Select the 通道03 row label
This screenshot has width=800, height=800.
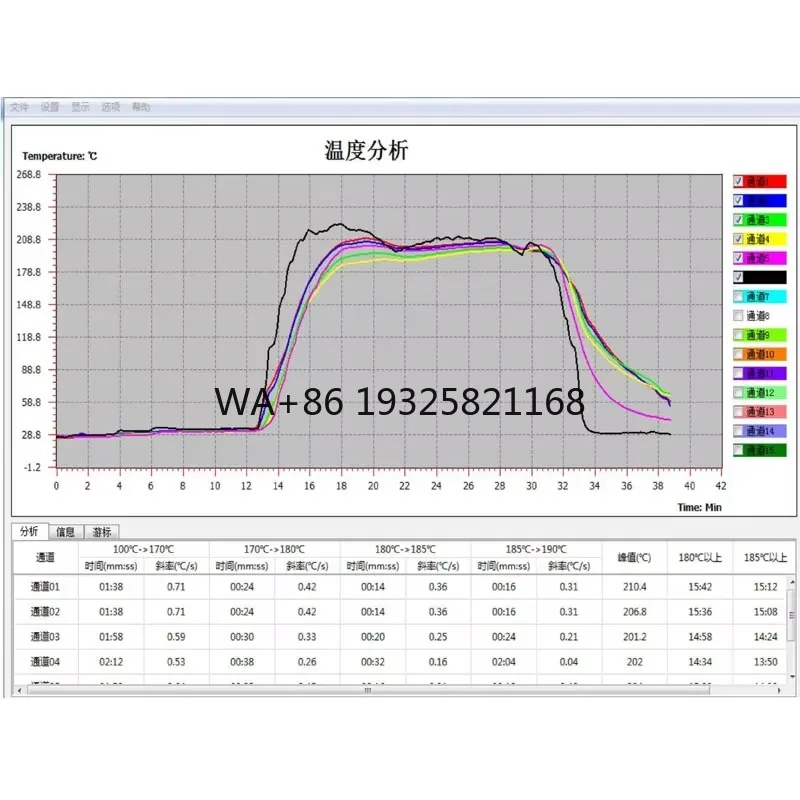[x=45, y=637]
